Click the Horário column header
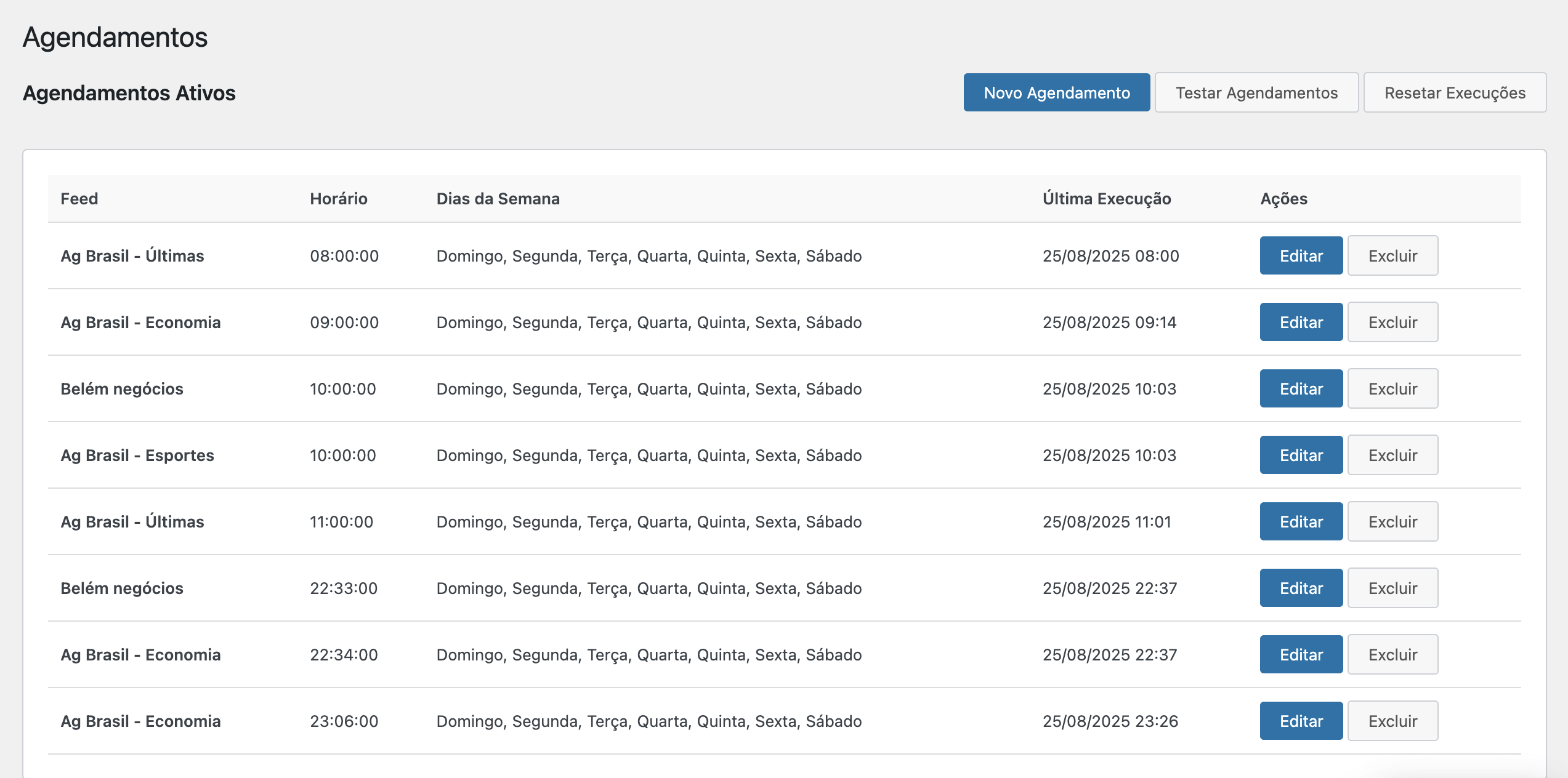Image resolution: width=1568 pixels, height=778 pixels. [339, 198]
